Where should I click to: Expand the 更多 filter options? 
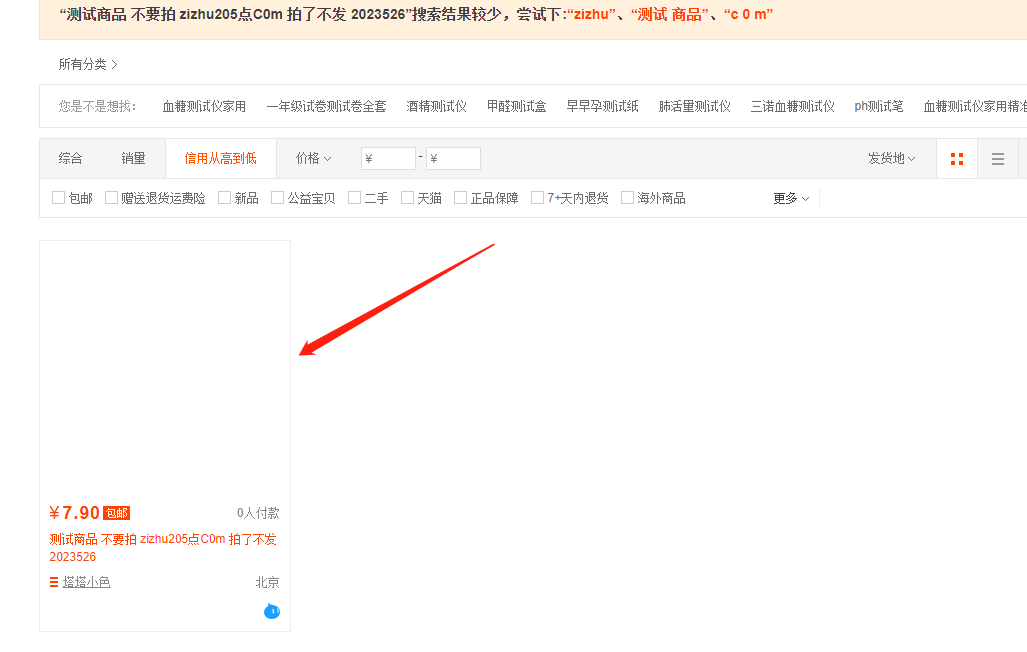pos(791,198)
